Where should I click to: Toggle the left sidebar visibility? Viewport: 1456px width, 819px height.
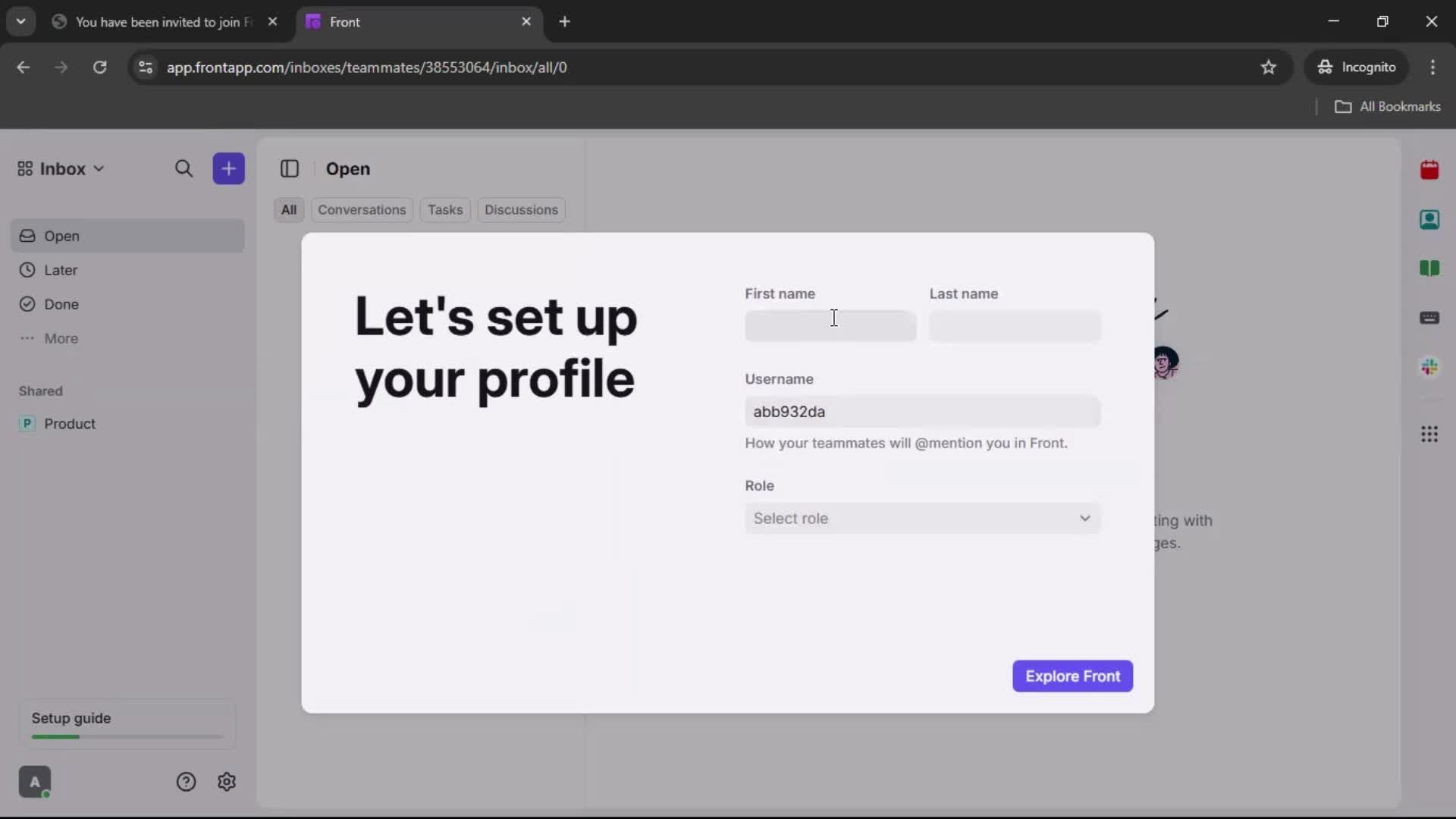pos(290,168)
